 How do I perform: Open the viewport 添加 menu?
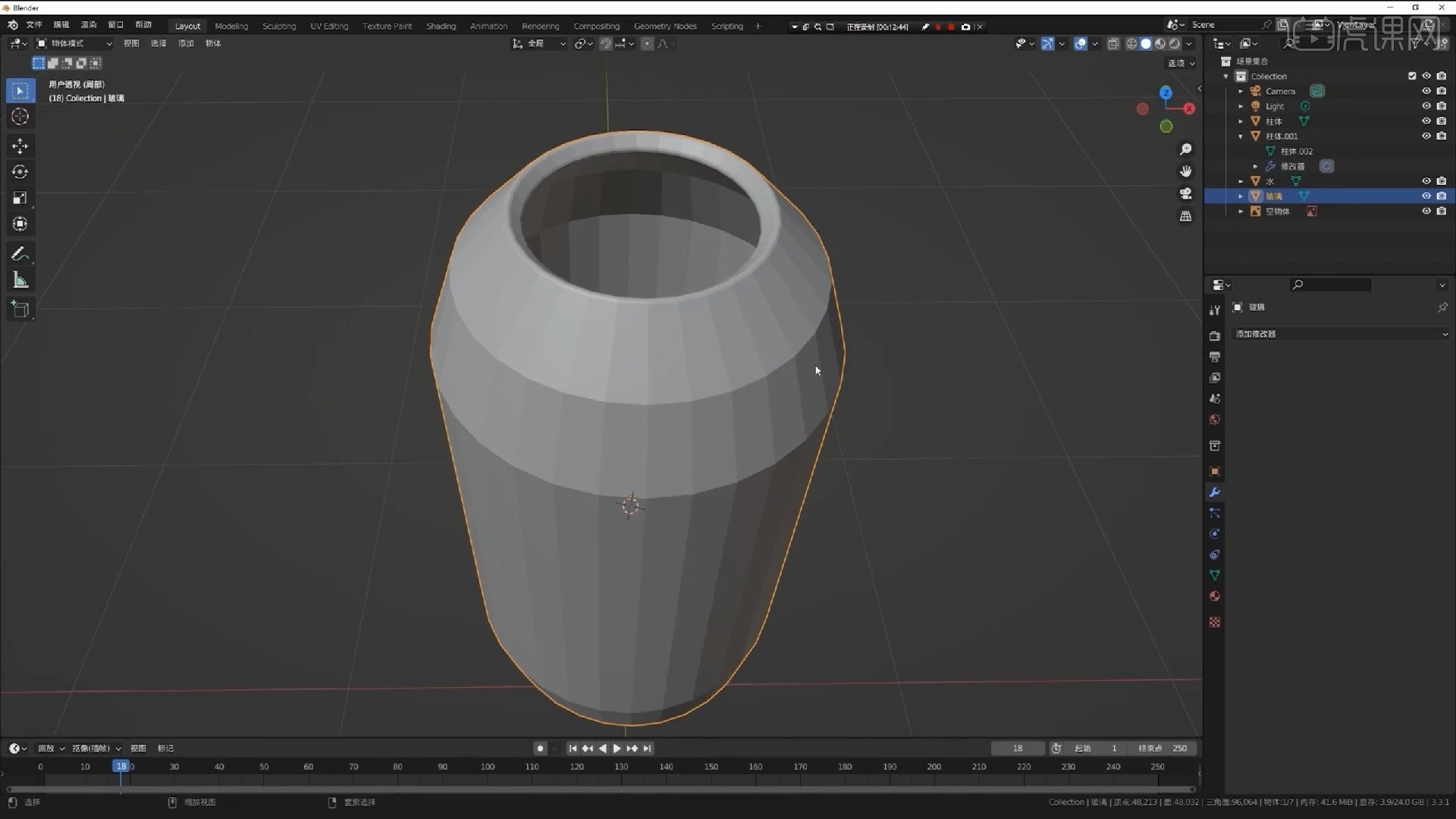(x=186, y=44)
